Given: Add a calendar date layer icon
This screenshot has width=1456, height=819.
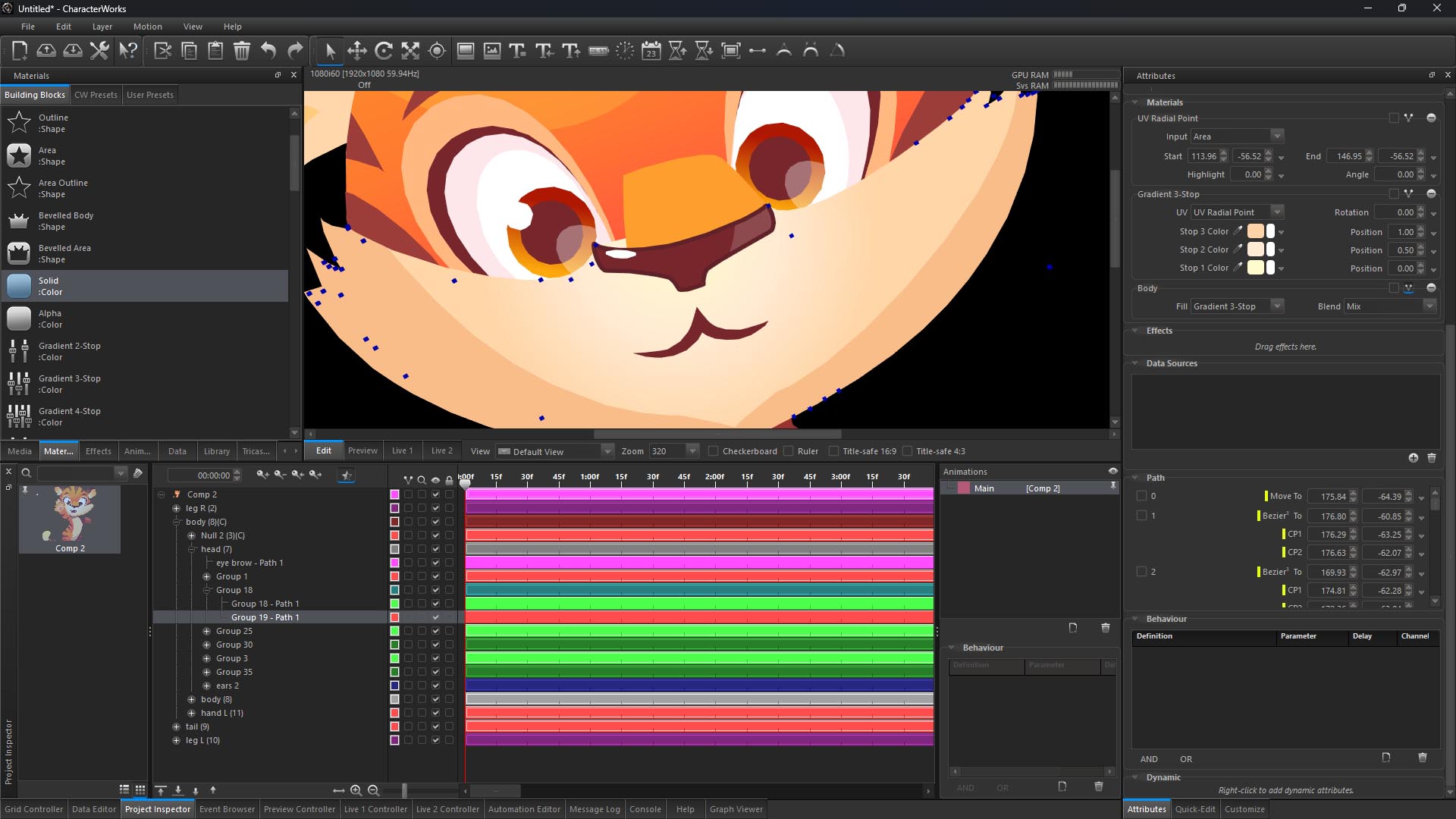Looking at the screenshot, I should (651, 51).
